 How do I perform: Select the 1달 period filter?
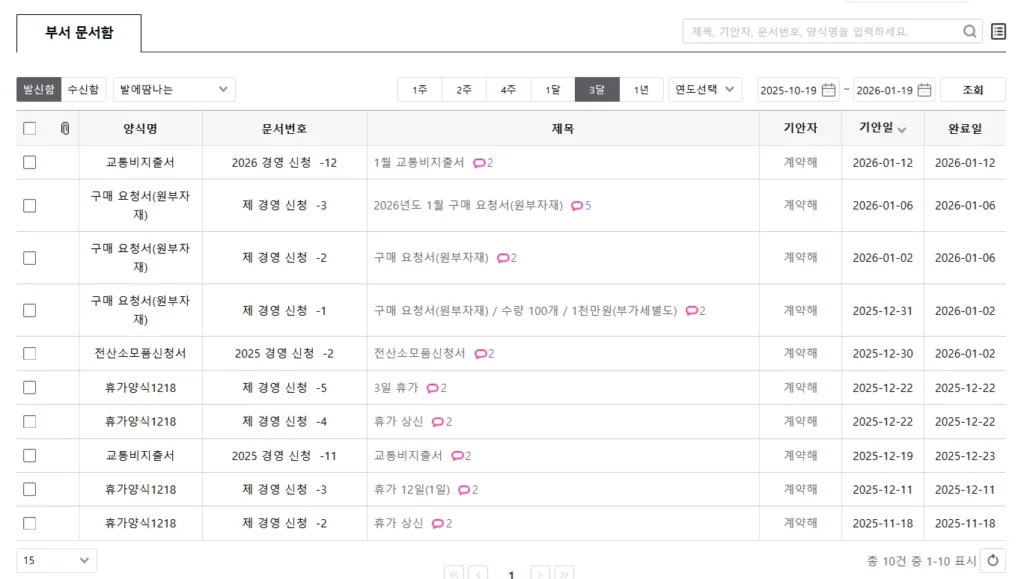click(x=553, y=90)
